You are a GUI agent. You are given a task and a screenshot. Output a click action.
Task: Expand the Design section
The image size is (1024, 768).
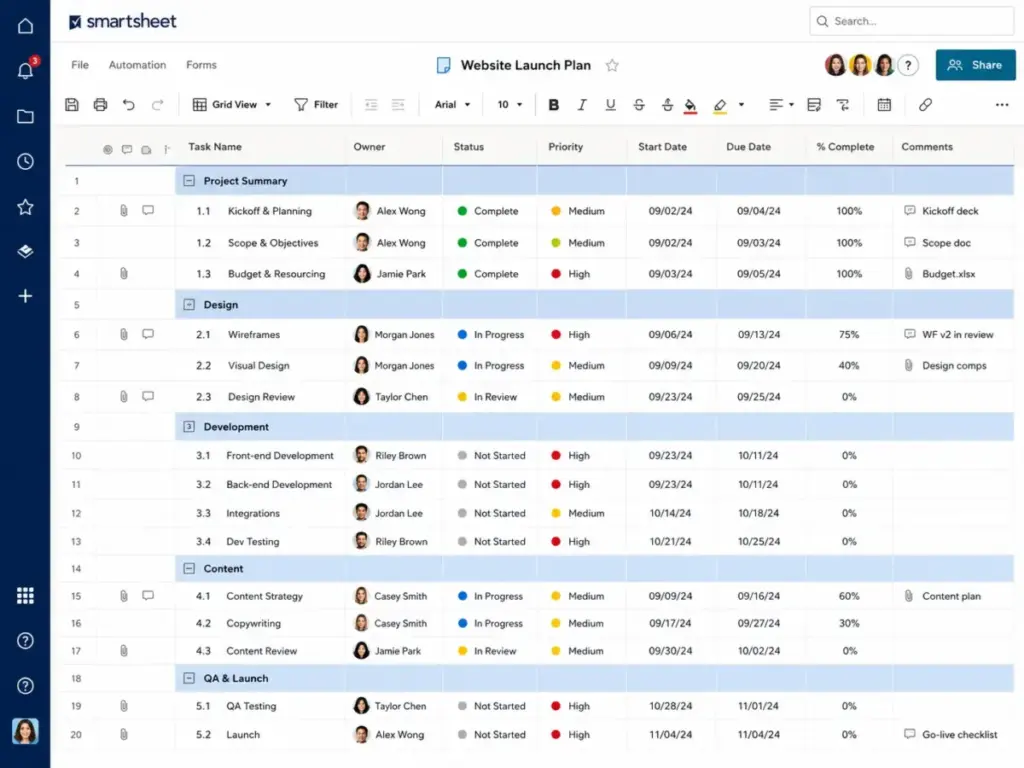[x=189, y=304]
